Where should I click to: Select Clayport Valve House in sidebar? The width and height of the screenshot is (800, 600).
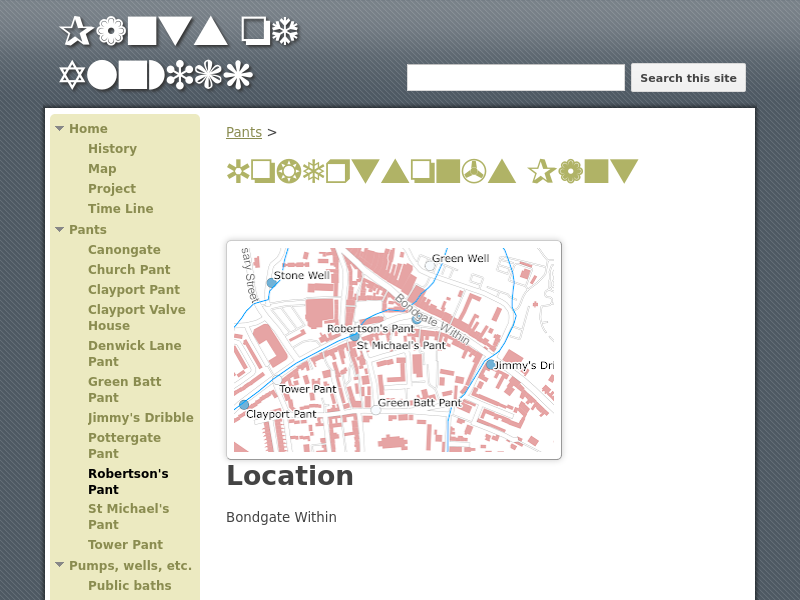(136, 318)
